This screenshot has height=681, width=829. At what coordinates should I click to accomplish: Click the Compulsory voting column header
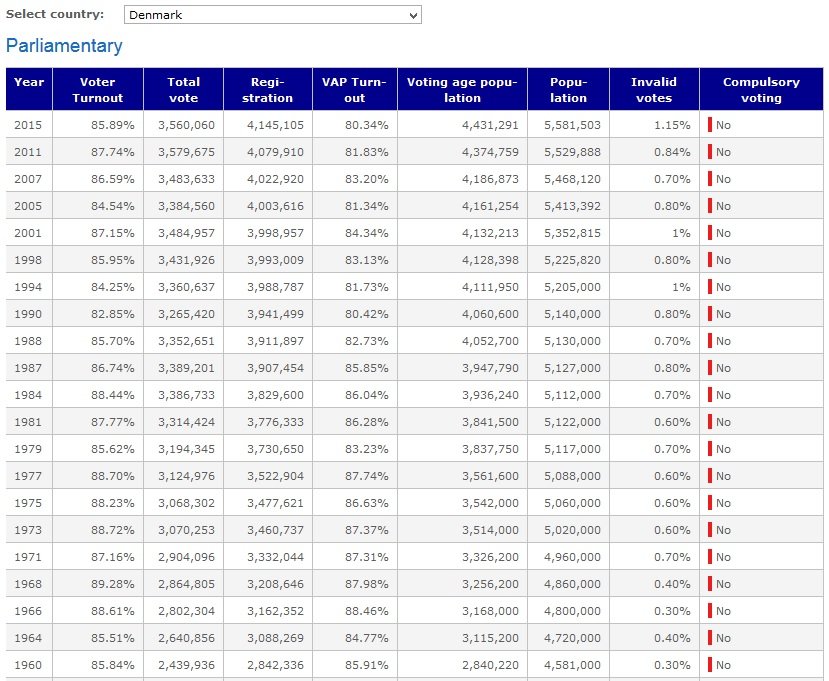(x=761, y=89)
